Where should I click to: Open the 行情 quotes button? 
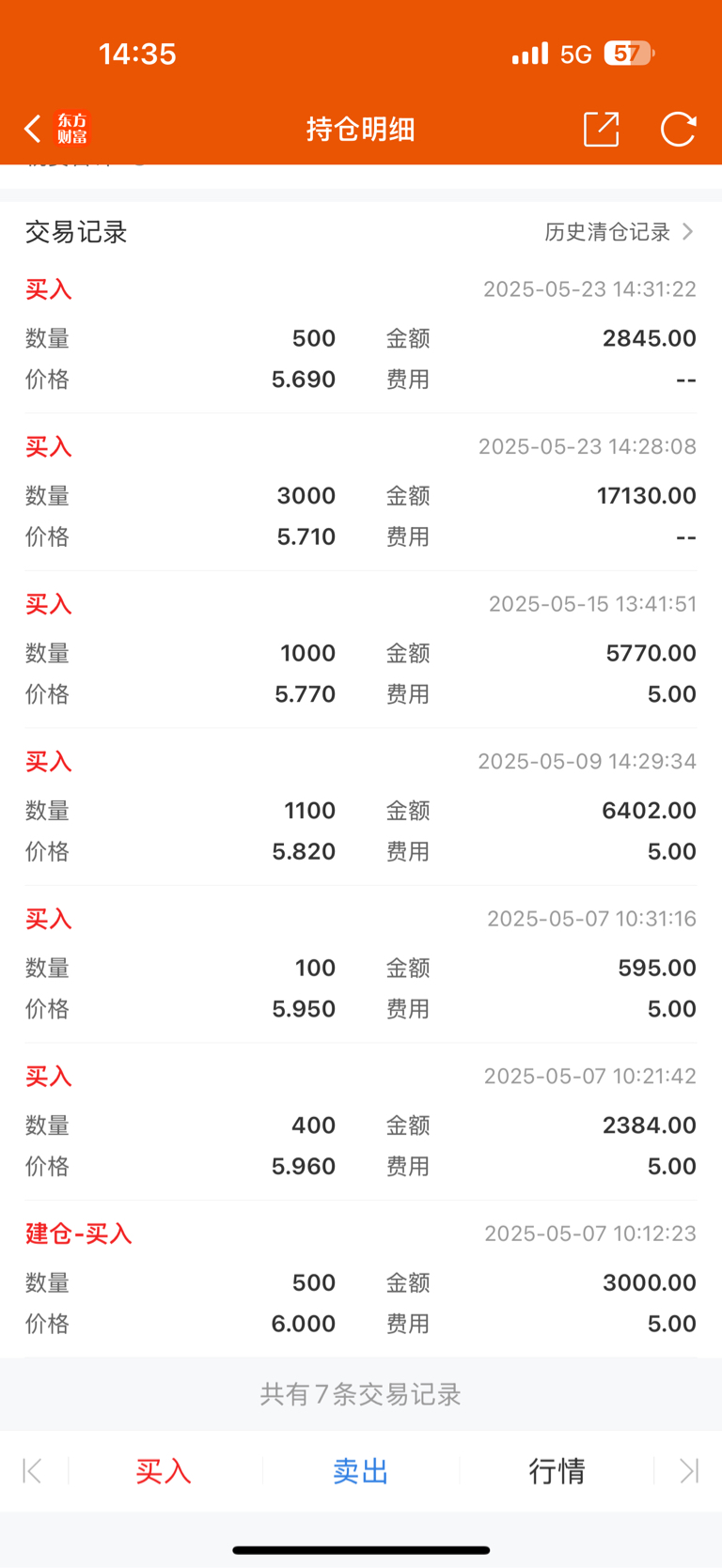557,1470
